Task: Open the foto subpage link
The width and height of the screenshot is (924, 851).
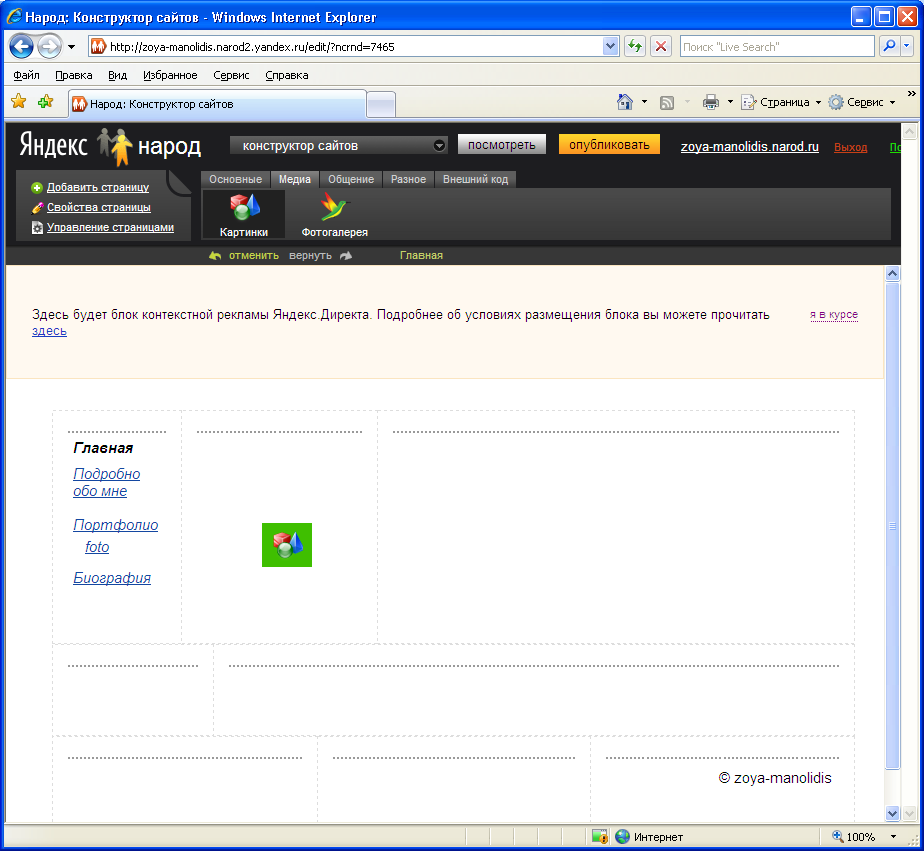Action: [x=97, y=547]
